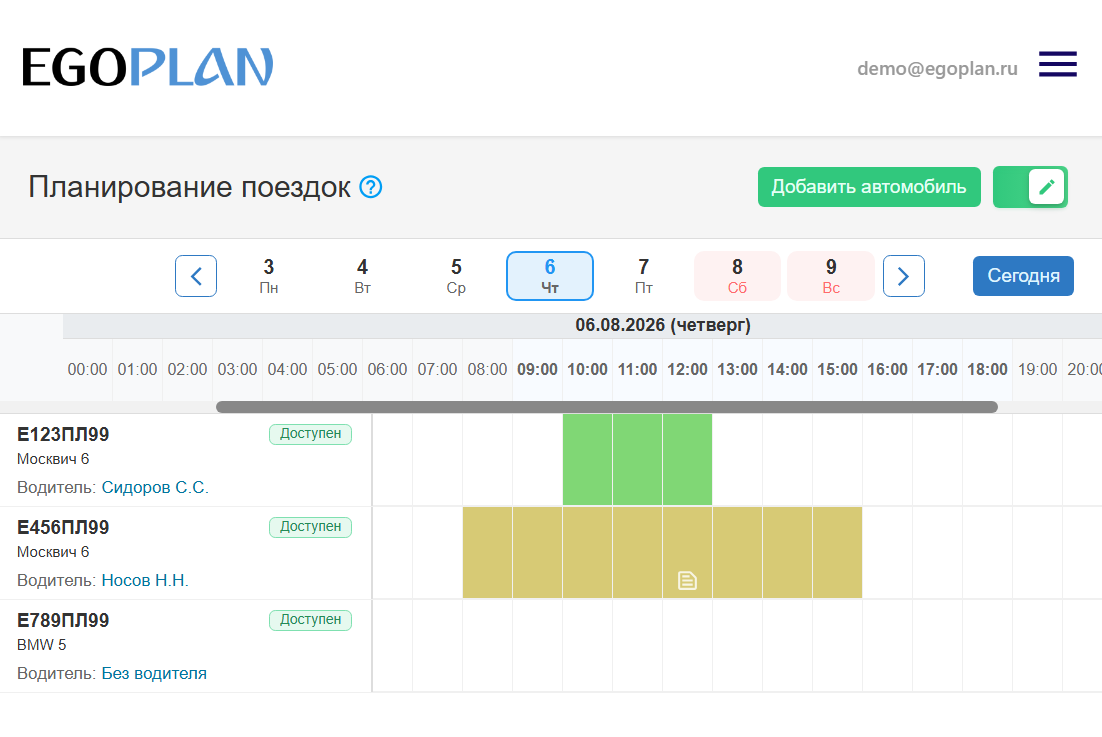This screenshot has width=1102, height=737.
Task: Open driver link Сидоров С.С.
Action: click(x=155, y=487)
